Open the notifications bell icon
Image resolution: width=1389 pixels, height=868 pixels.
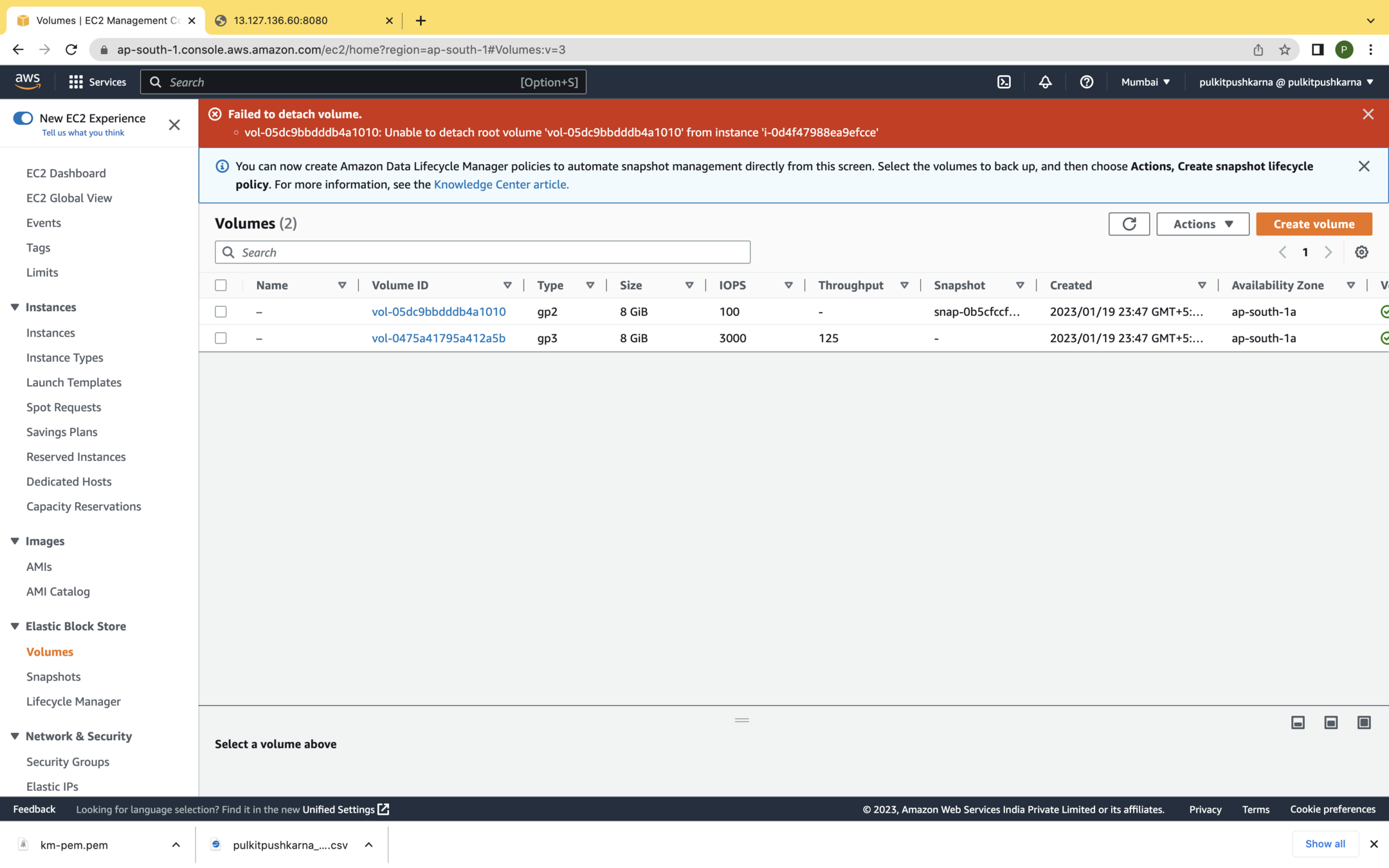click(x=1045, y=82)
